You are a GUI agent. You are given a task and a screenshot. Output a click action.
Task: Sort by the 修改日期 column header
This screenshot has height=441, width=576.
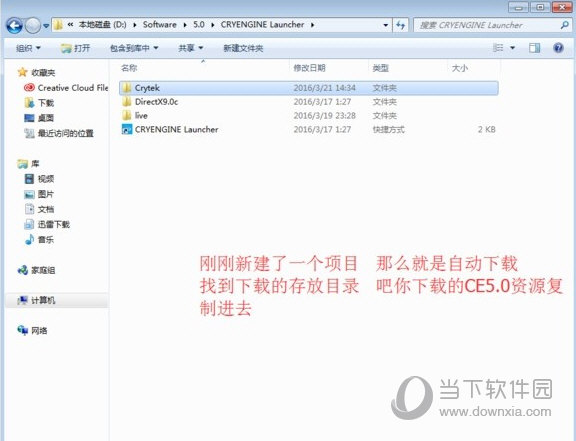310,68
